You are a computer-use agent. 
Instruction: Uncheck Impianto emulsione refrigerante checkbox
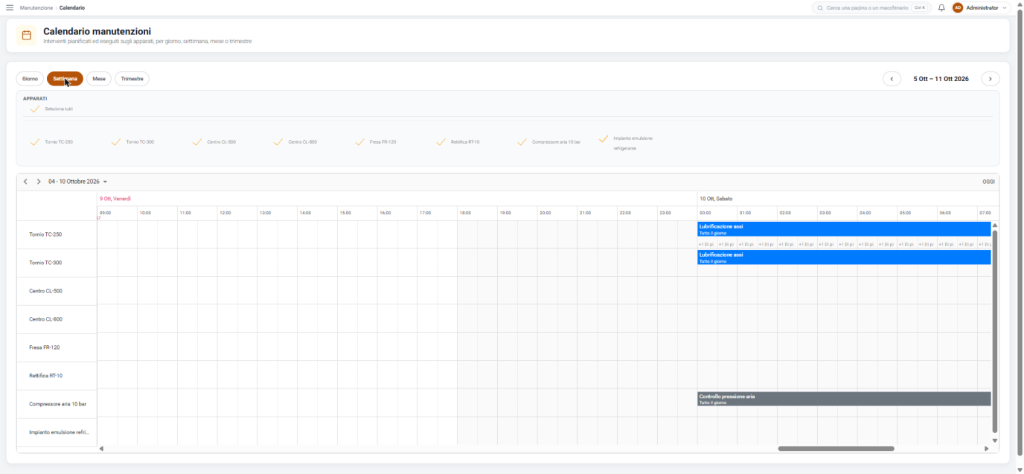pos(603,138)
